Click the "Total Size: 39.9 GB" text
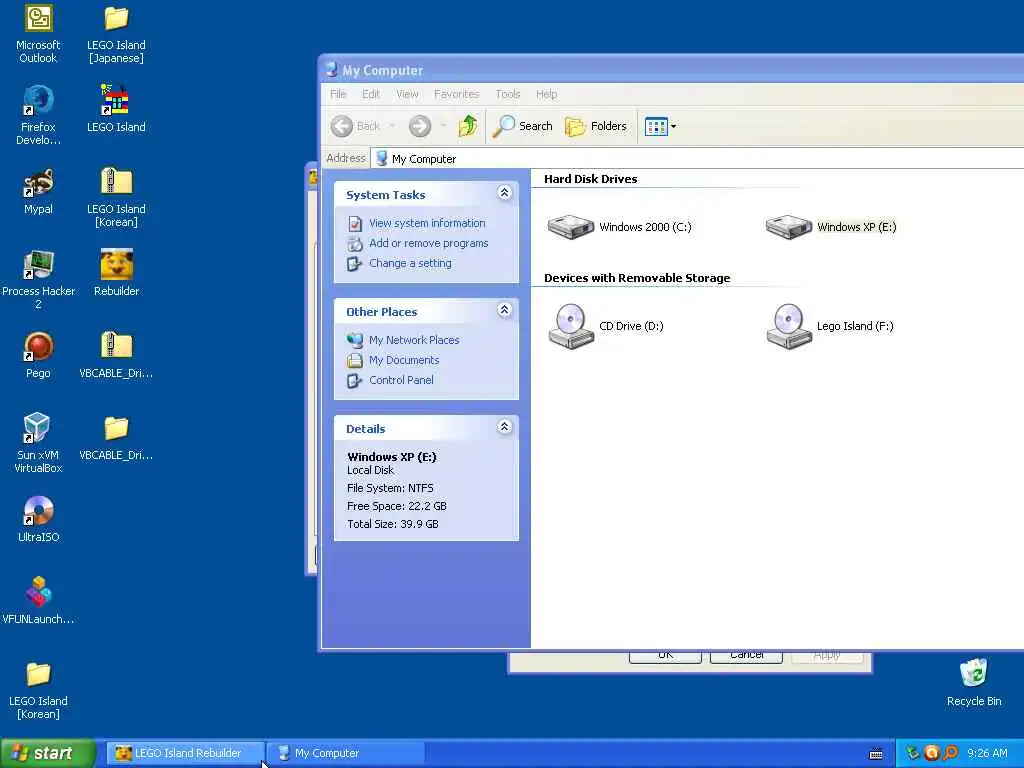This screenshot has width=1024, height=768. [392, 524]
